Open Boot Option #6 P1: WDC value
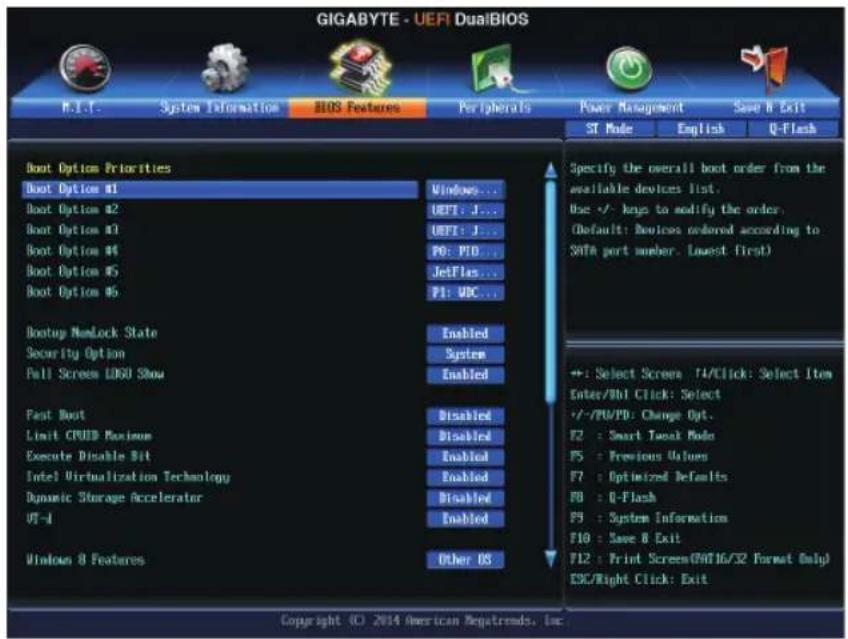Image resolution: width=848 pixels, height=639 pixels. [465, 292]
